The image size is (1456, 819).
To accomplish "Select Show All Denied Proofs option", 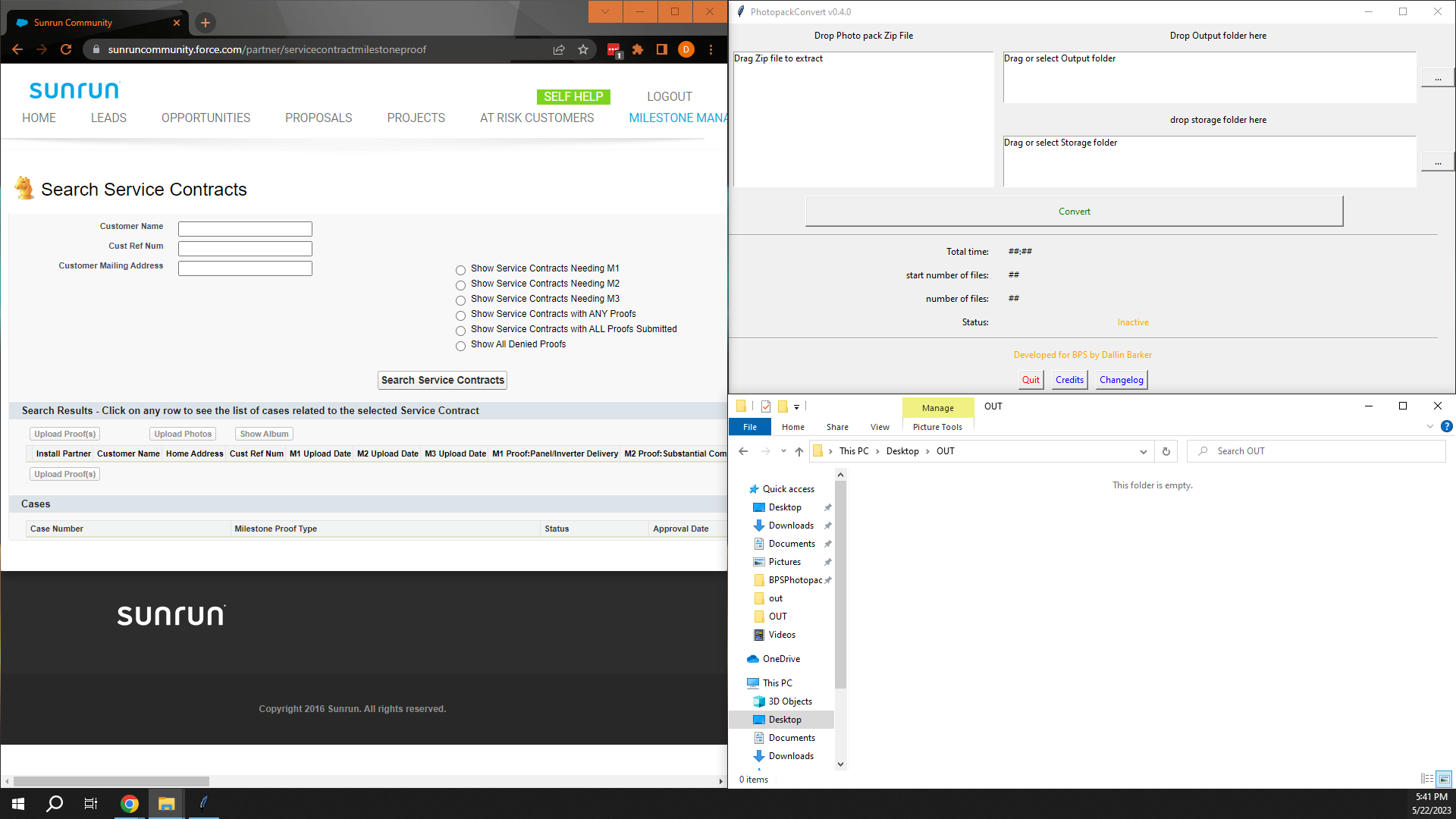I will click(460, 346).
